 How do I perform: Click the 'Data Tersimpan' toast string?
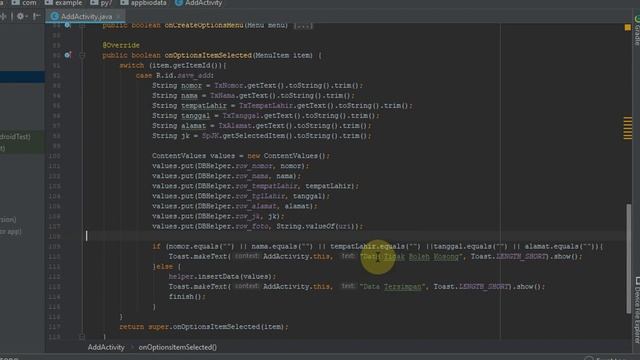(x=393, y=287)
